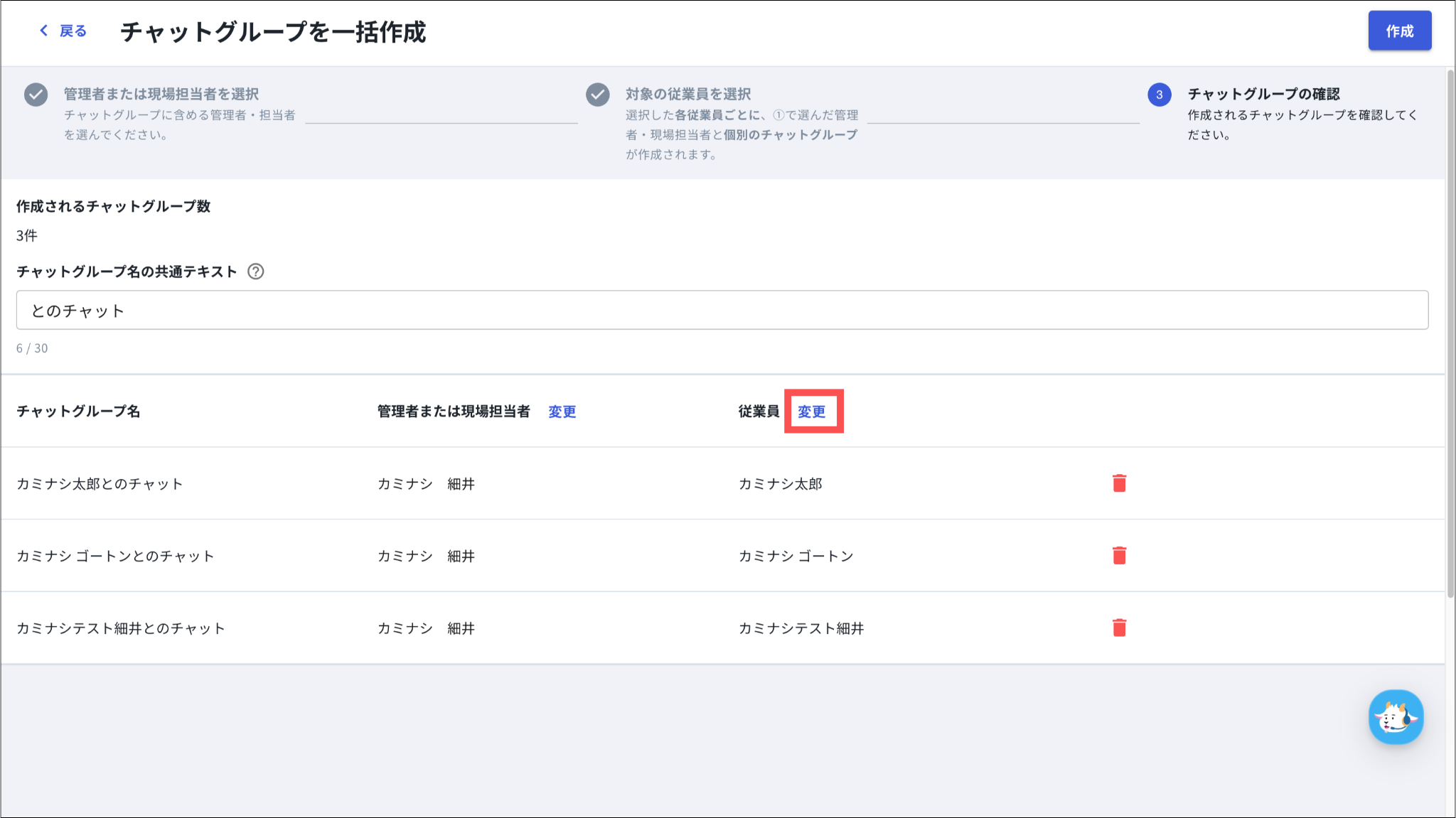Click 変更 next to 管理者または現場担当者
This screenshot has height=818, width=1456.
pos(562,411)
